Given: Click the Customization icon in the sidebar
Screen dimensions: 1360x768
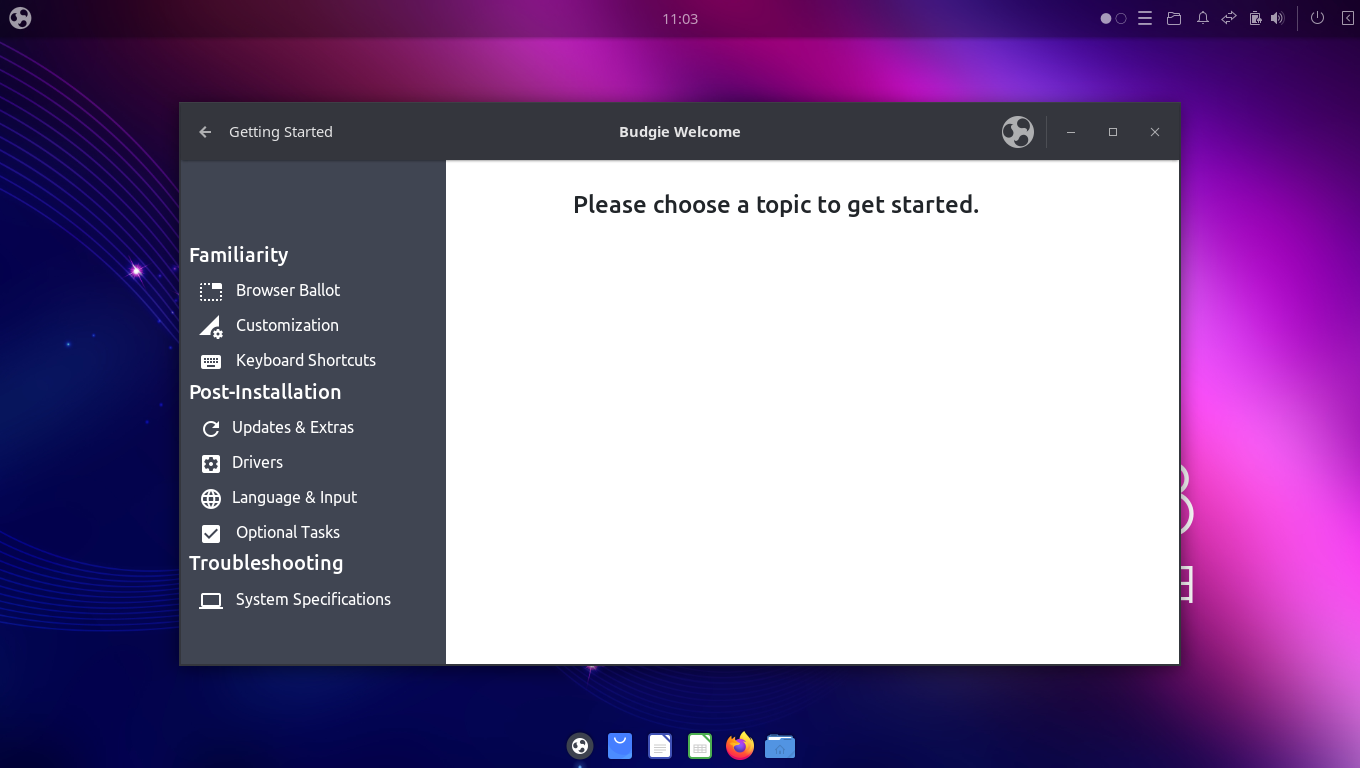Looking at the screenshot, I should click(211, 326).
